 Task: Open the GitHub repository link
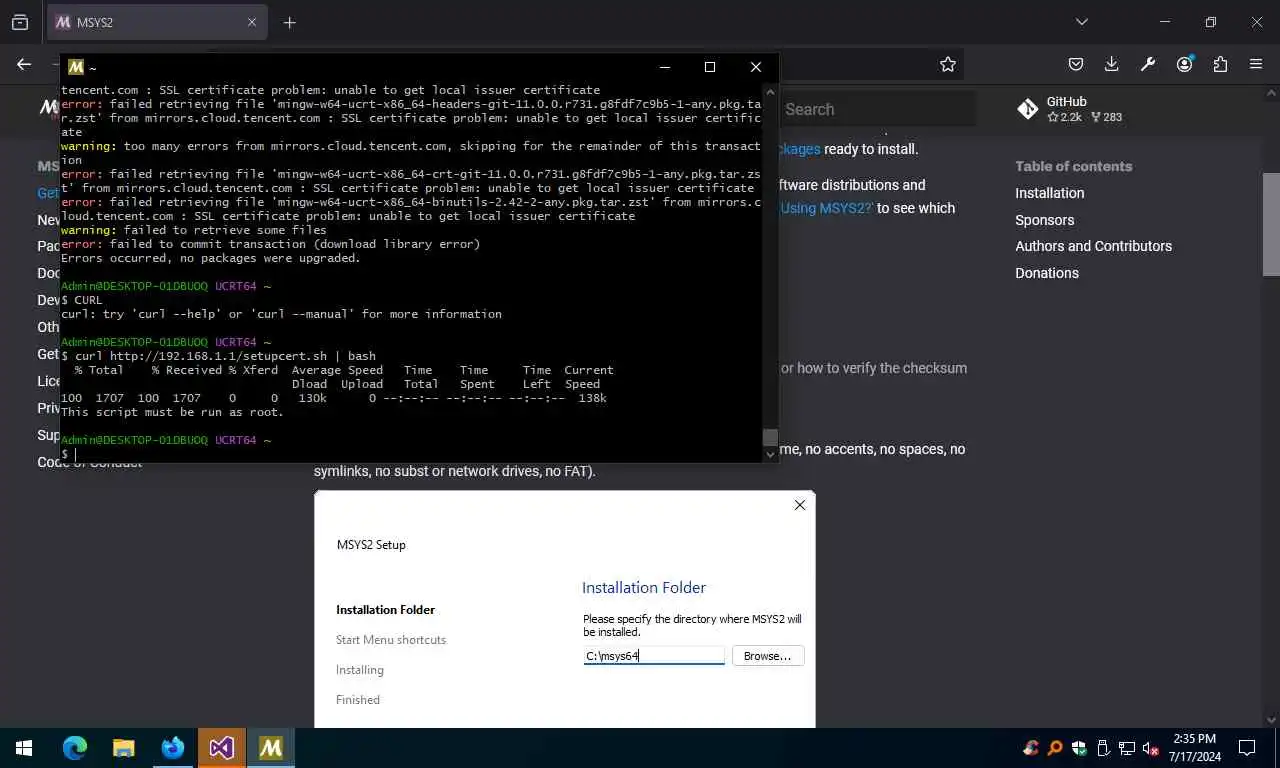point(1070,109)
